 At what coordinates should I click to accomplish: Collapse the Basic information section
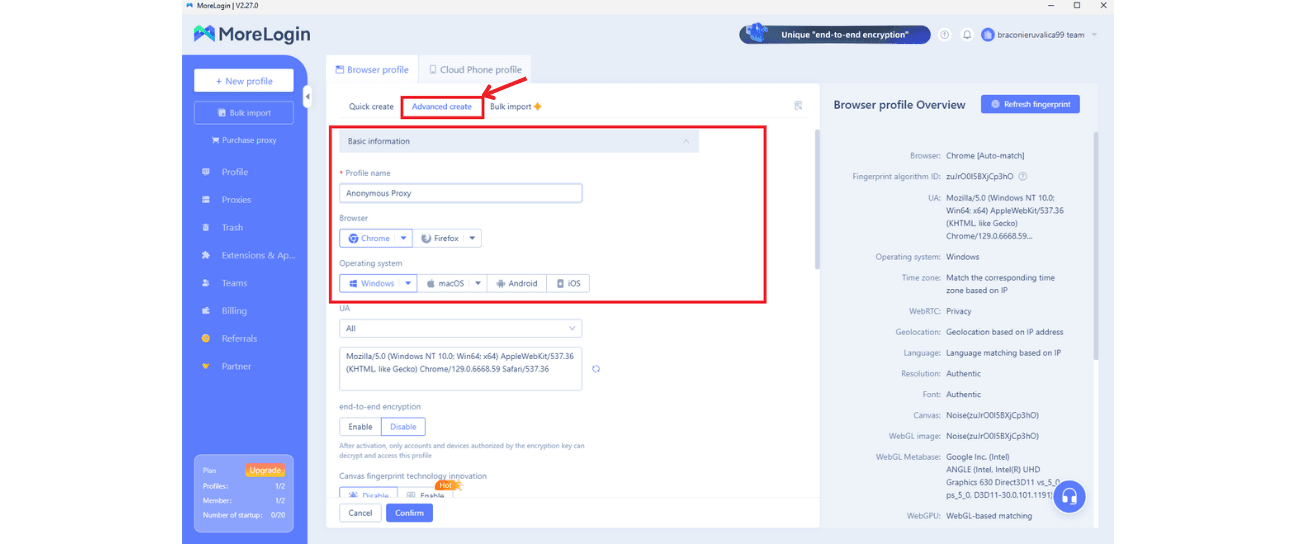pyautogui.click(x=686, y=142)
